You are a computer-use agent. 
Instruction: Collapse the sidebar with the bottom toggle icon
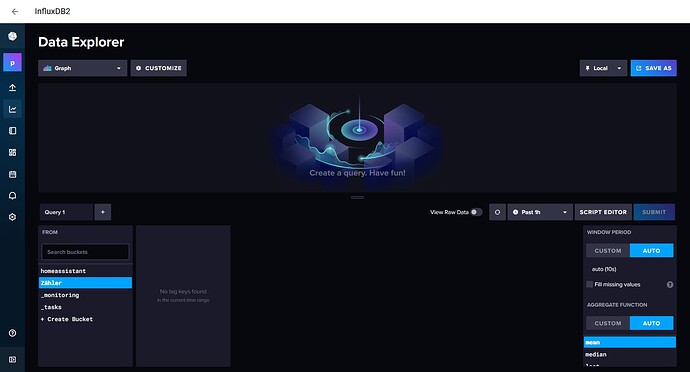(x=12, y=360)
